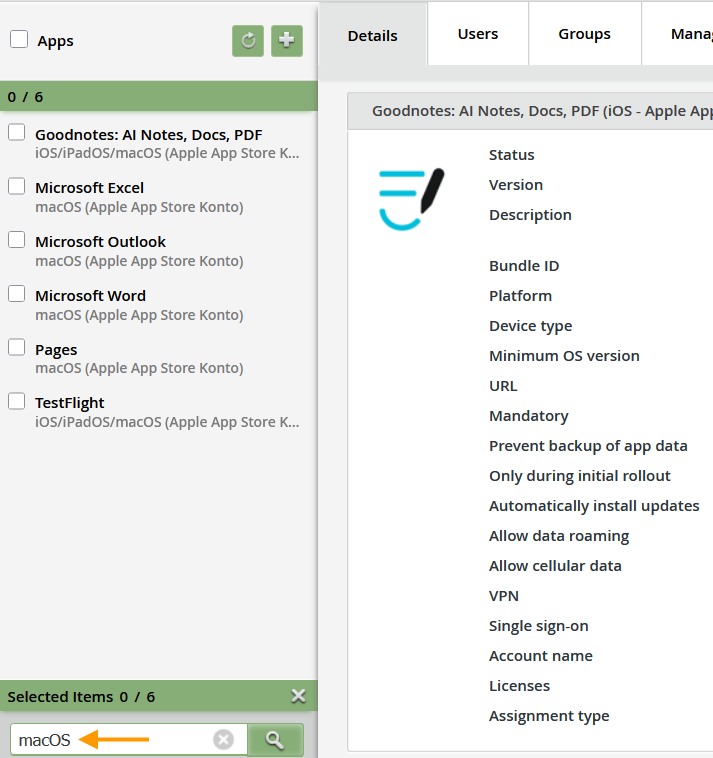
Task: Click Automatically install updates label
Action: pos(594,506)
